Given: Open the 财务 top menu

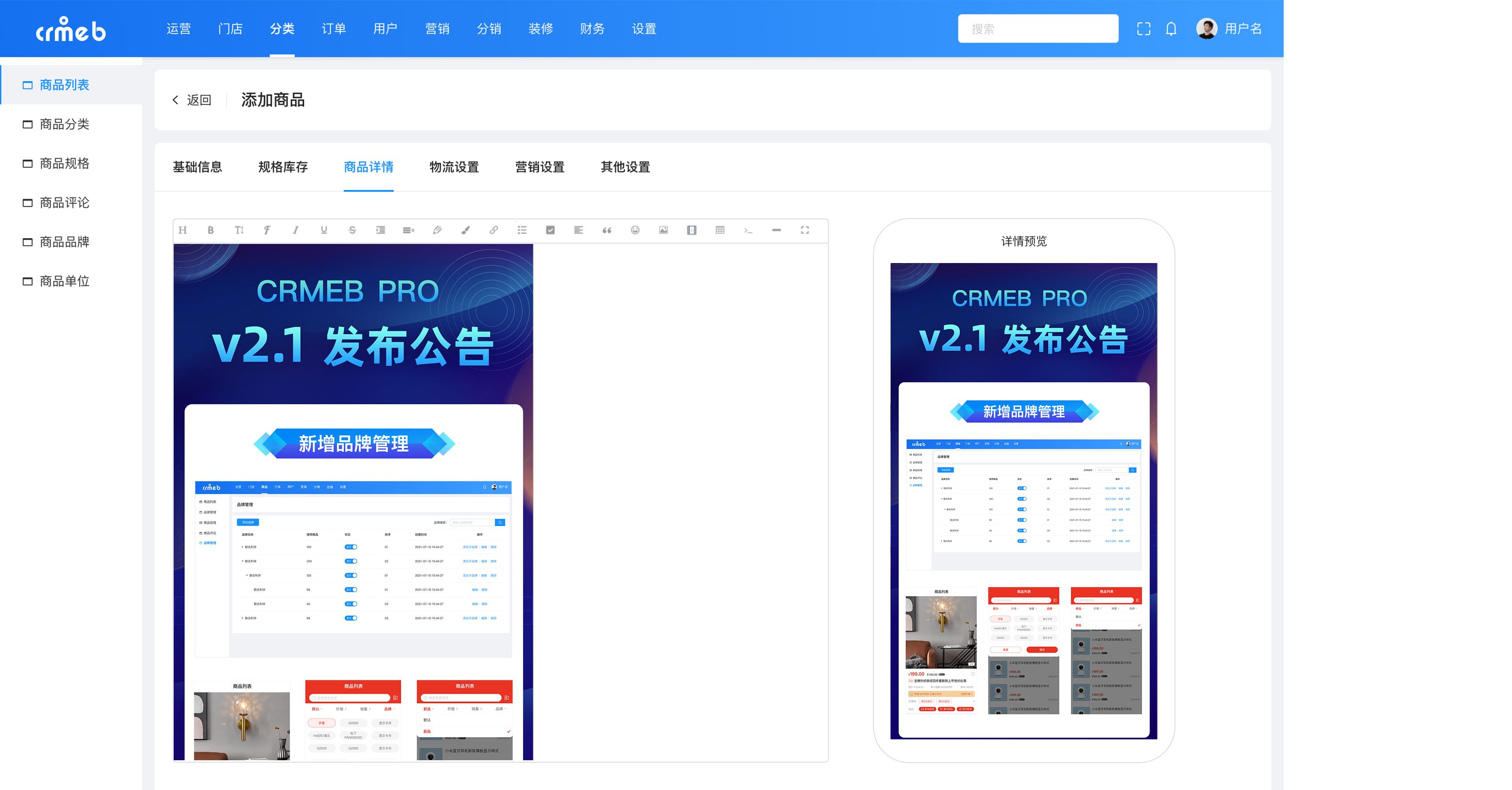Looking at the screenshot, I should pyautogui.click(x=592, y=29).
